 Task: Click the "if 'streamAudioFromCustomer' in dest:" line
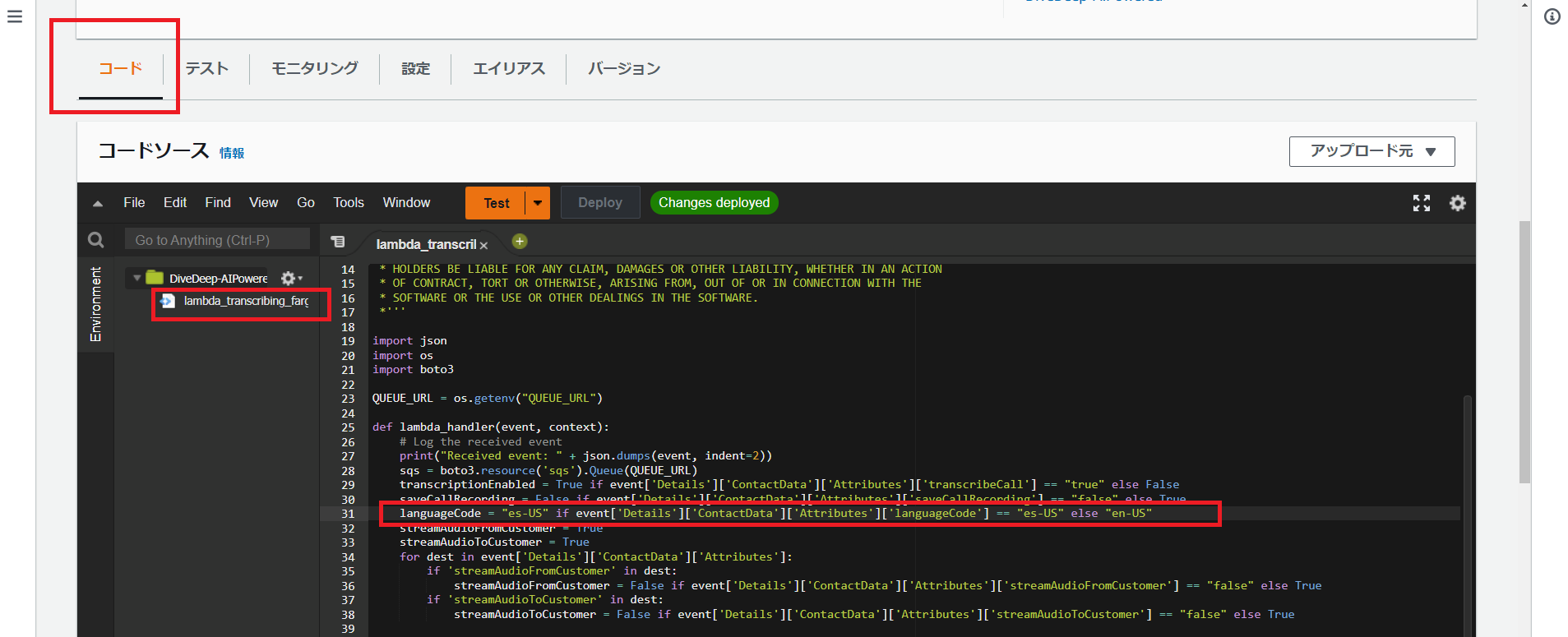[552, 571]
